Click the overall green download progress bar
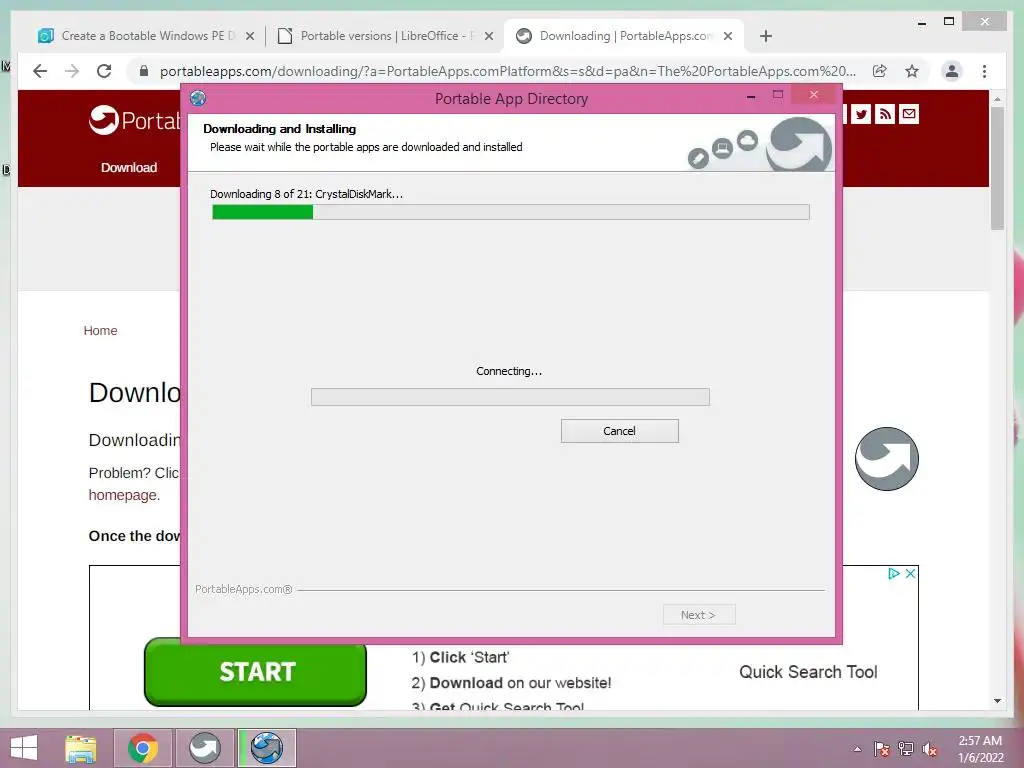The width and height of the screenshot is (1024, 768). click(x=510, y=212)
